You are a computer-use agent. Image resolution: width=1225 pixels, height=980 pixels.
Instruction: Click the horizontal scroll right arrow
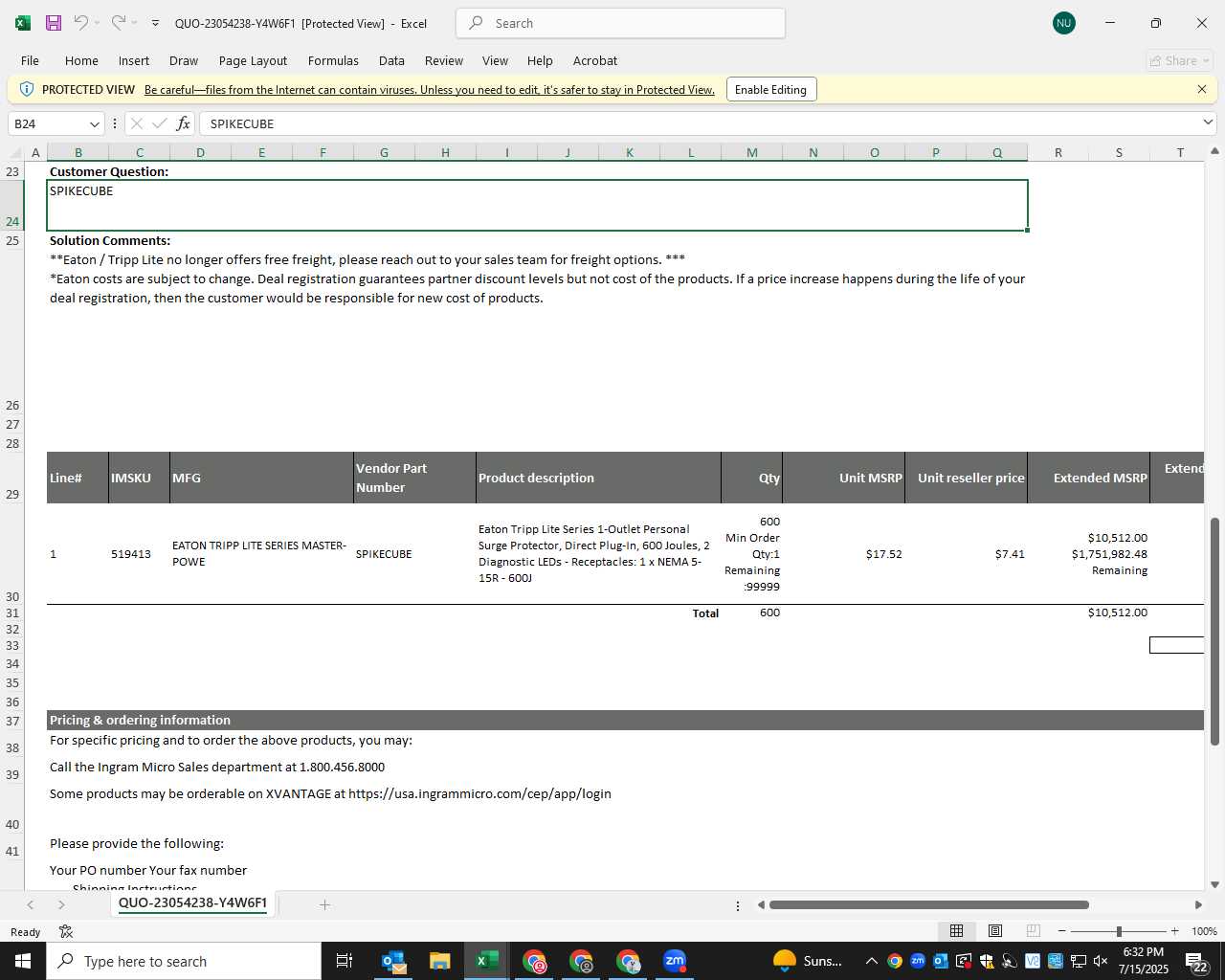click(1198, 904)
